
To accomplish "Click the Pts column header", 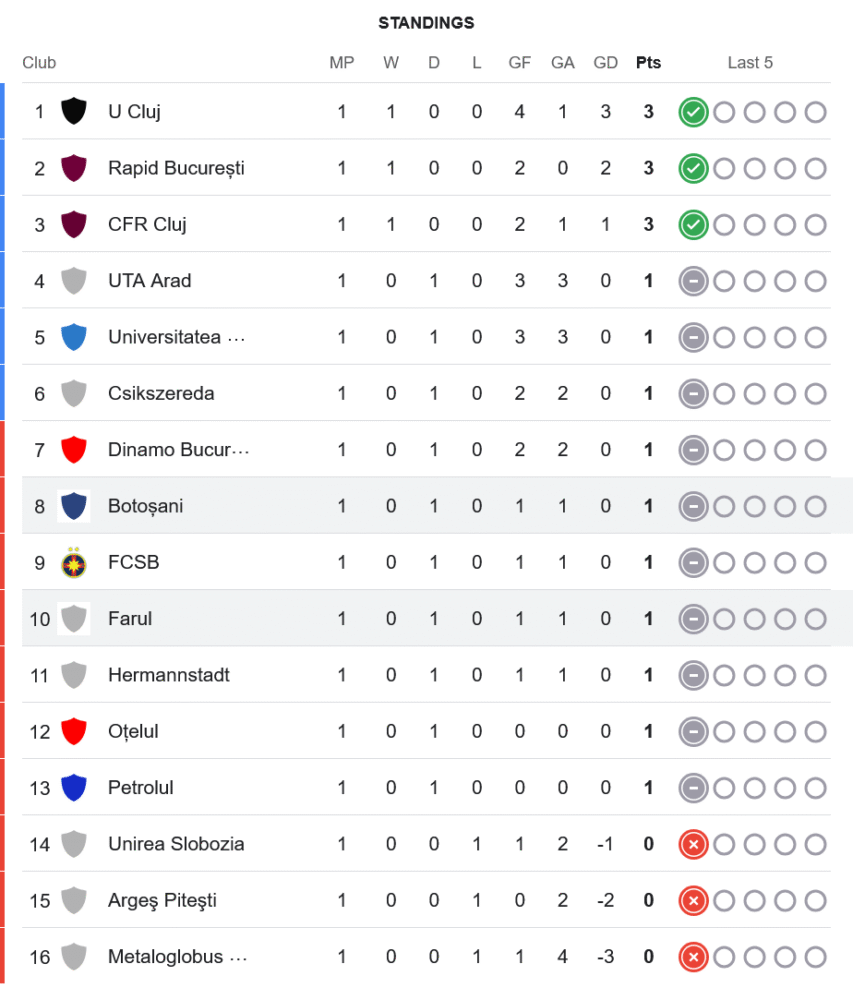I will click(x=648, y=62).
